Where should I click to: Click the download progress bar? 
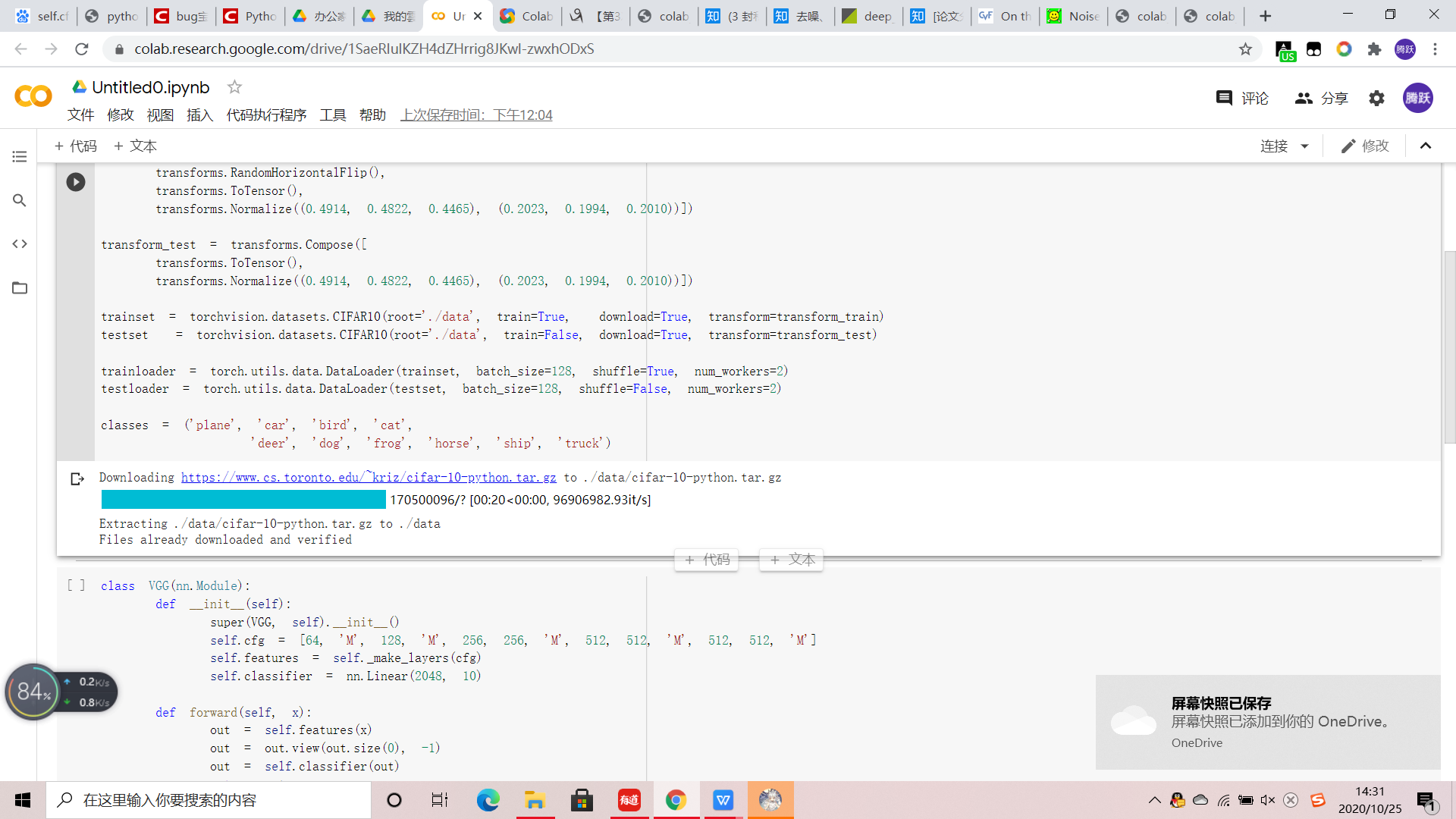pyautogui.click(x=243, y=500)
